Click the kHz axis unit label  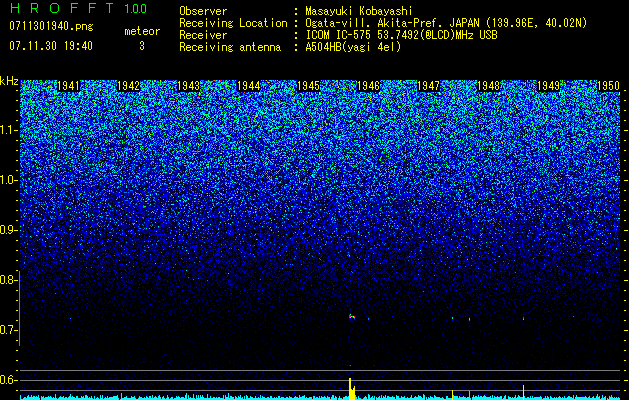[9, 81]
